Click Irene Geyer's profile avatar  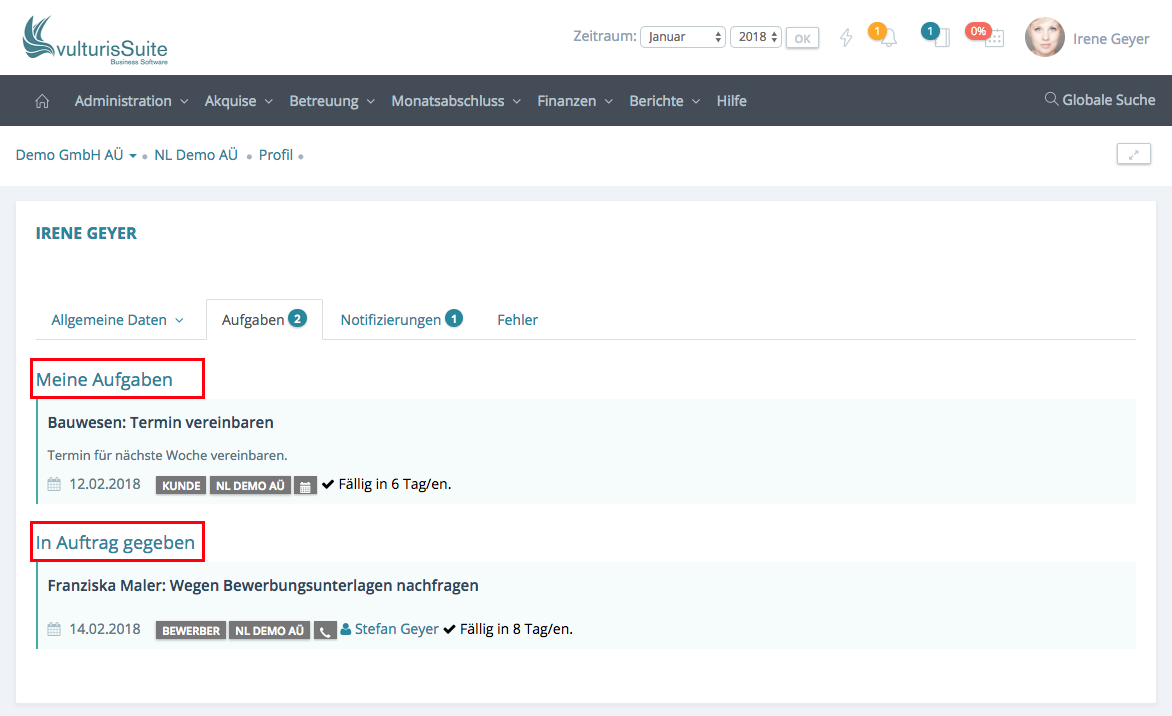pyautogui.click(x=1044, y=37)
